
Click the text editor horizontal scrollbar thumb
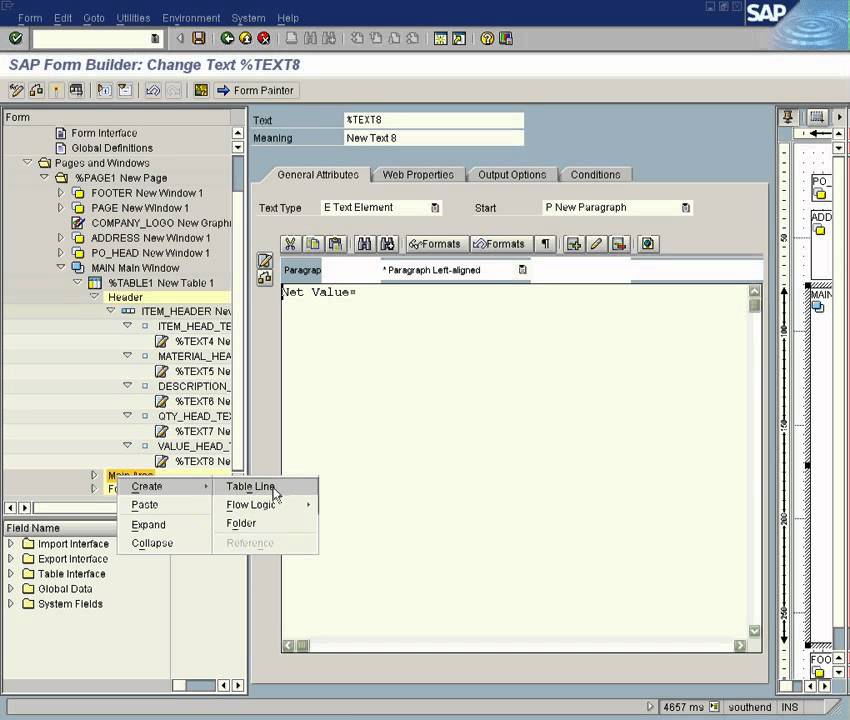pos(302,645)
